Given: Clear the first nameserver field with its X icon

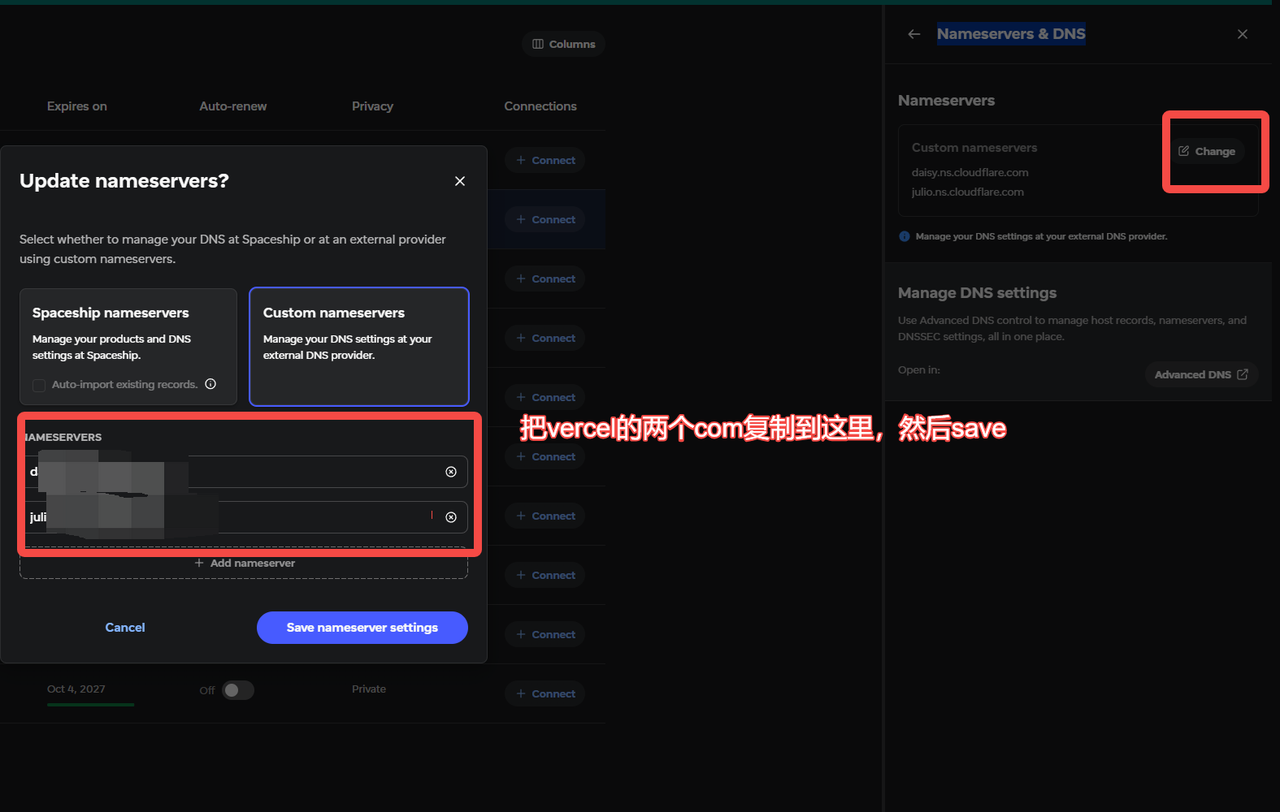Looking at the screenshot, I should click(x=451, y=472).
